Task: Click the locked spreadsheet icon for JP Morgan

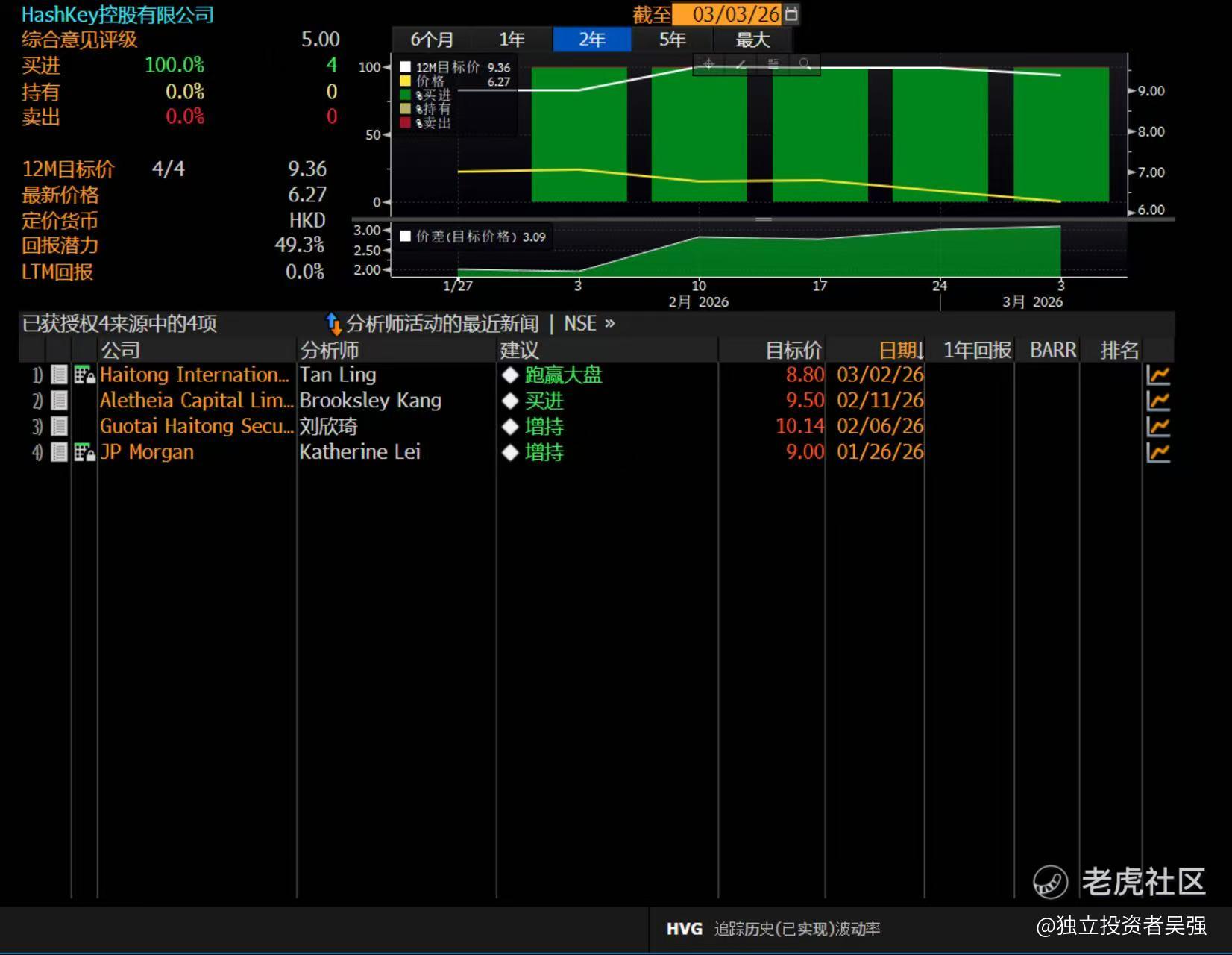Action: click(84, 453)
